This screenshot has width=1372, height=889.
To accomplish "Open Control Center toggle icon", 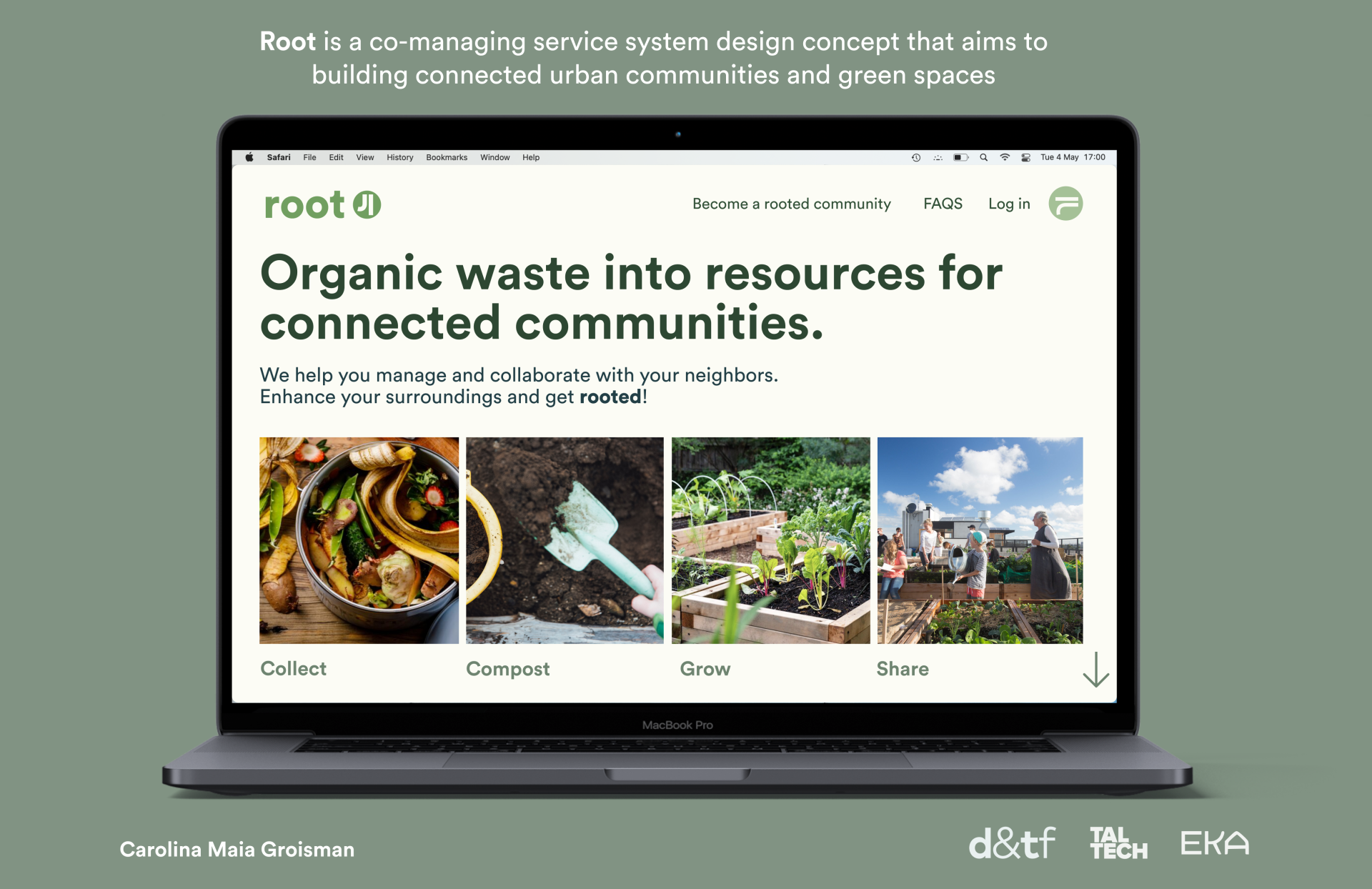I will click(1025, 157).
